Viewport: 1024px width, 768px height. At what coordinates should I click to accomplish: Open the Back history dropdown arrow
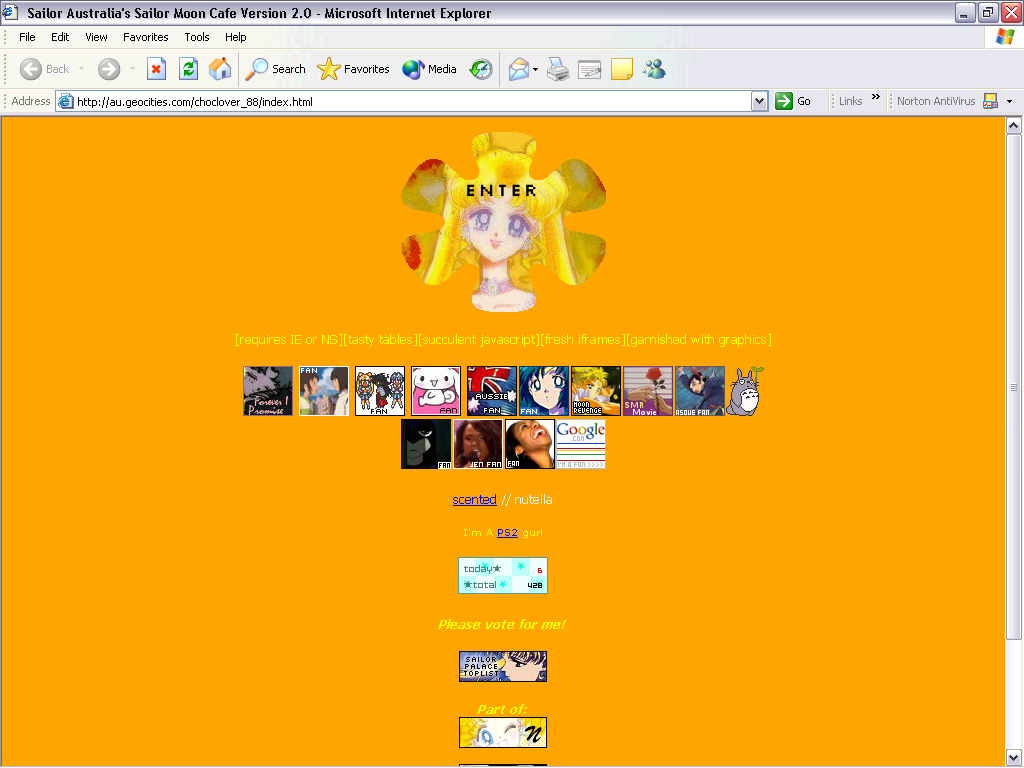[x=82, y=69]
